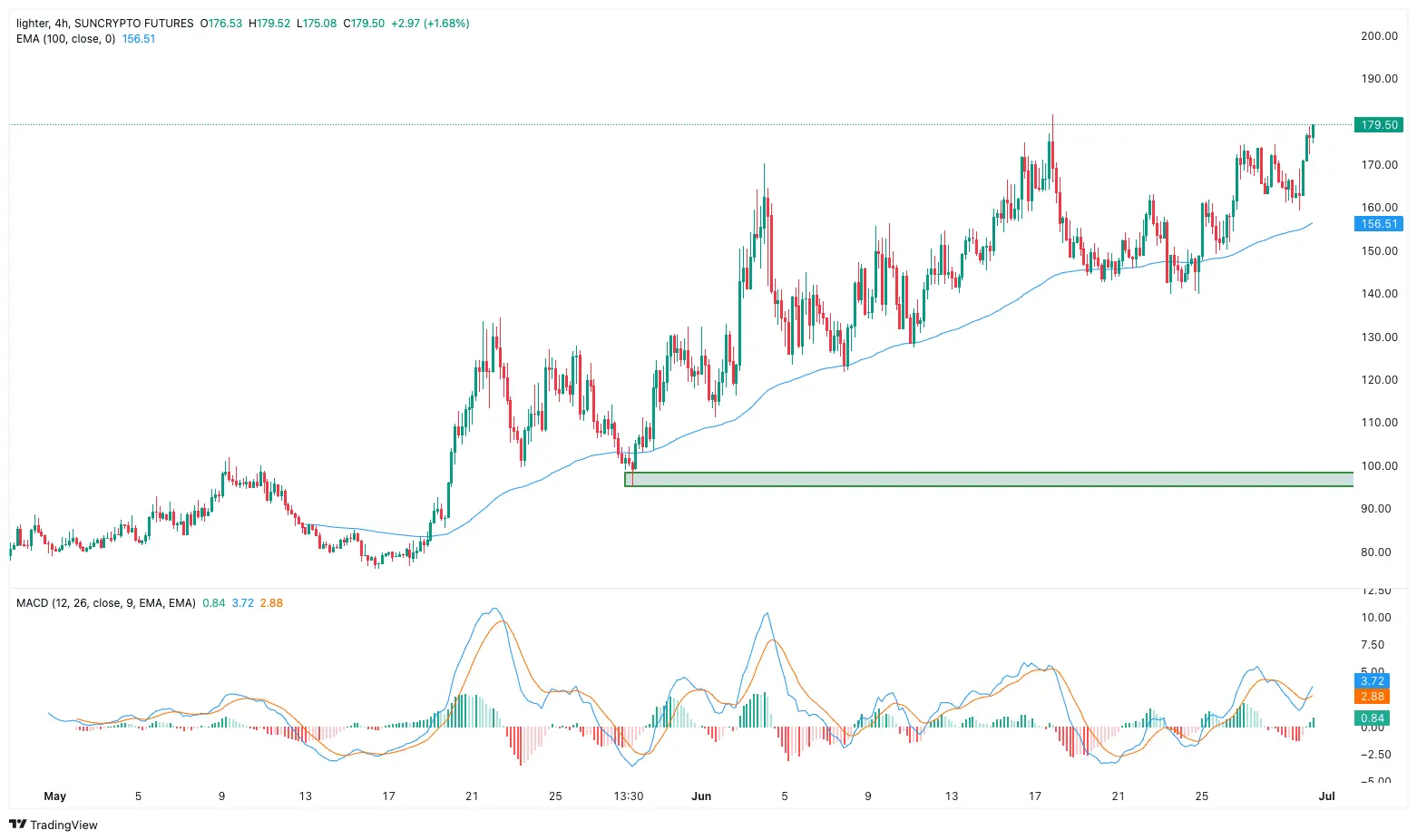Click the 'Jul' label on time axis
Image resolution: width=1417 pixels, height=840 pixels.
click(1326, 796)
